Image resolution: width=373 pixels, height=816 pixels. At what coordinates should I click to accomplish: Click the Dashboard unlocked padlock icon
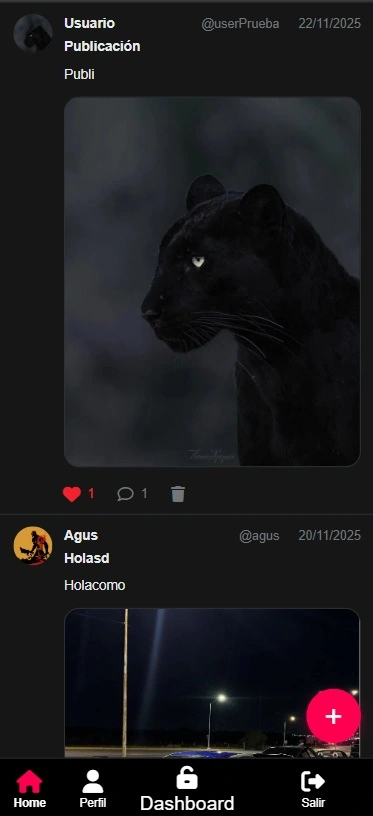click(187, 778)
